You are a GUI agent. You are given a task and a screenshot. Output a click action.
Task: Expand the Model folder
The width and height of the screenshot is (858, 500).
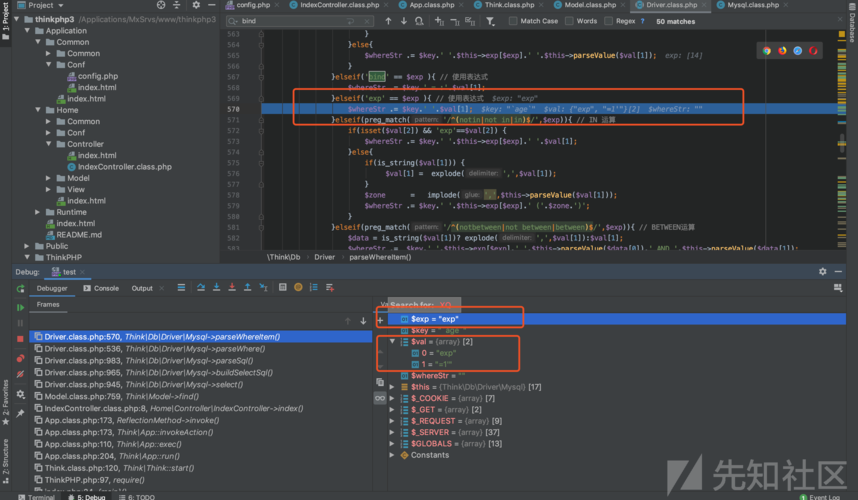[x=49, y=178]
